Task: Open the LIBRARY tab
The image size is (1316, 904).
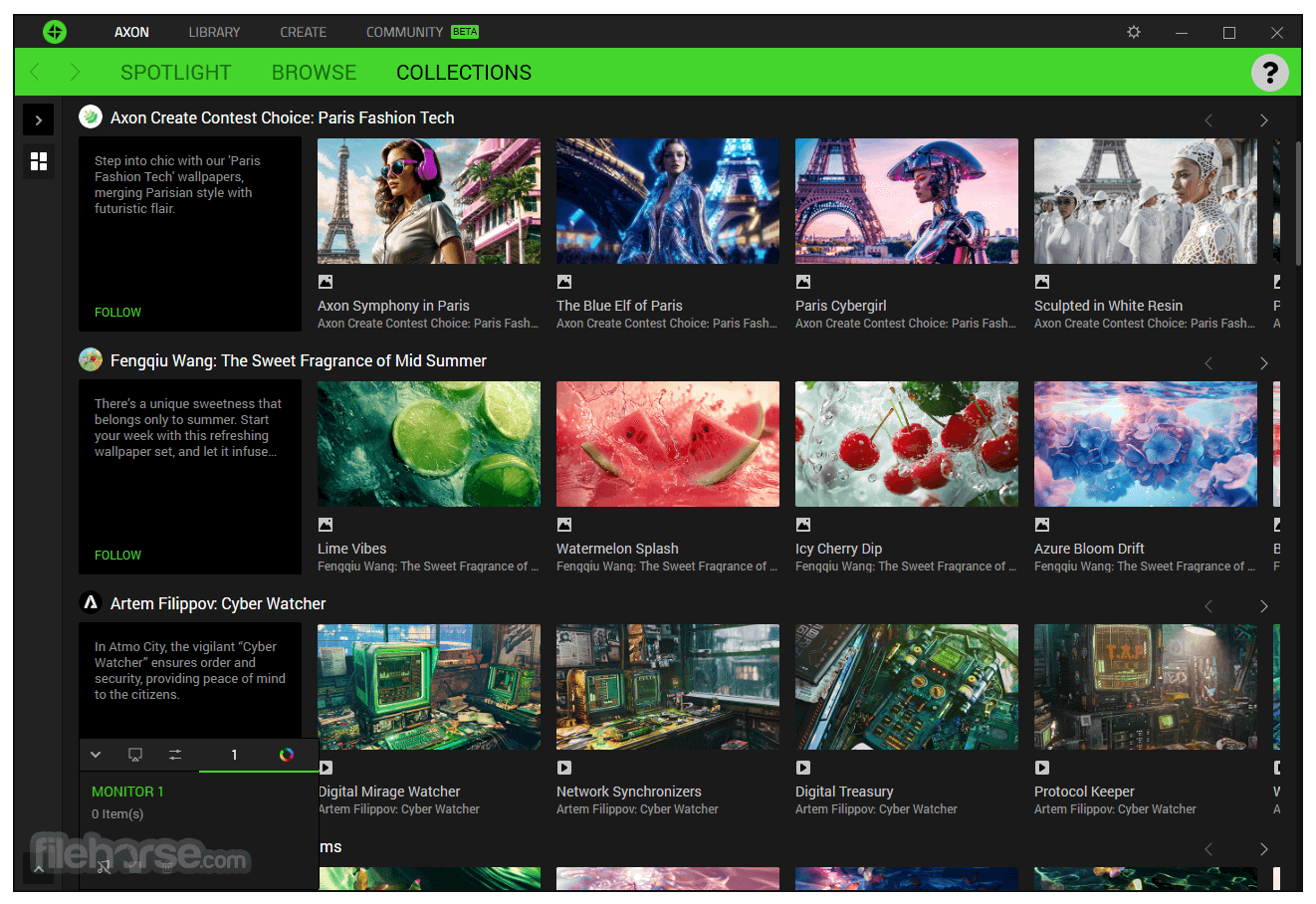Action: point(214,32)
